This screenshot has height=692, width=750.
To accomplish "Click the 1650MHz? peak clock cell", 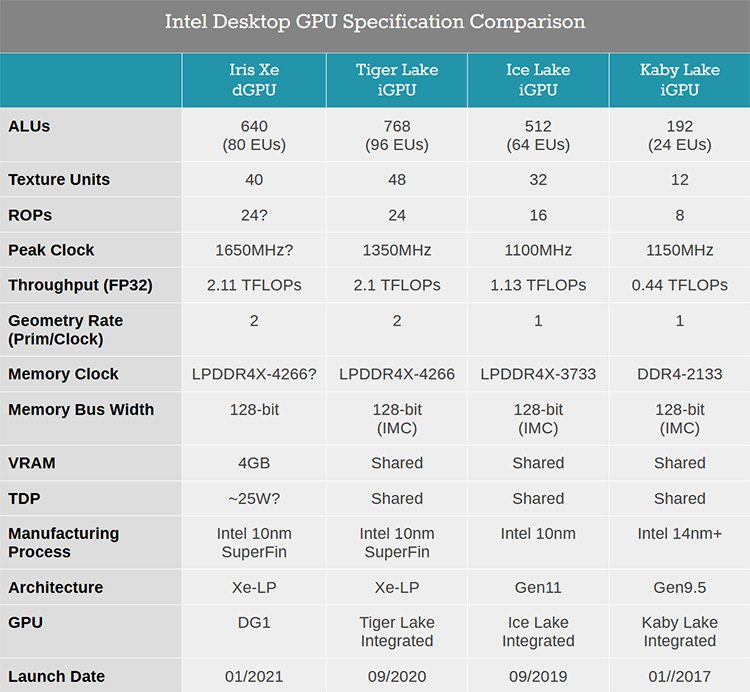I will click(x=254, y=250).
